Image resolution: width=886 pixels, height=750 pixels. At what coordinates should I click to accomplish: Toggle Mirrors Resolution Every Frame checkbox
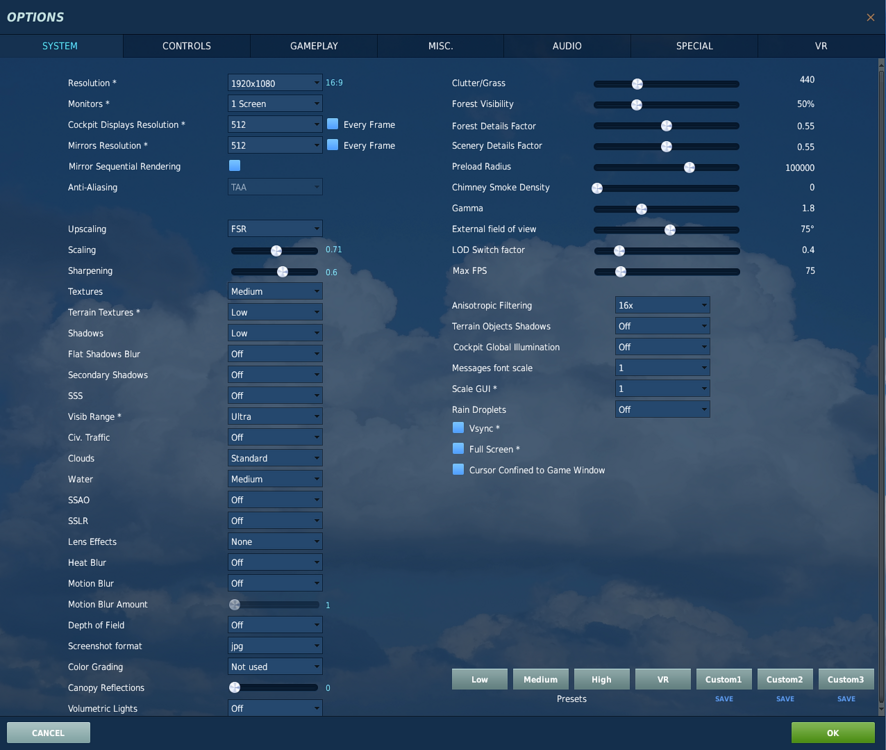[x=333, y=145]
